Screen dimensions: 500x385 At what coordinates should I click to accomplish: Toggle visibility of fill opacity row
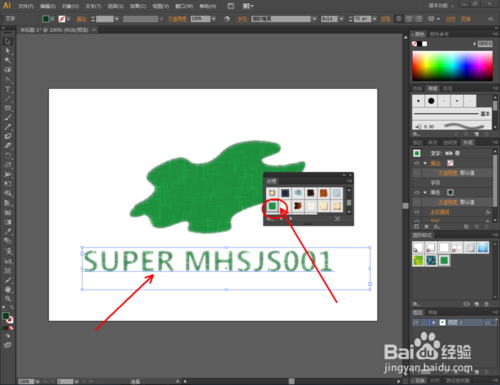[x=417, y=202]
